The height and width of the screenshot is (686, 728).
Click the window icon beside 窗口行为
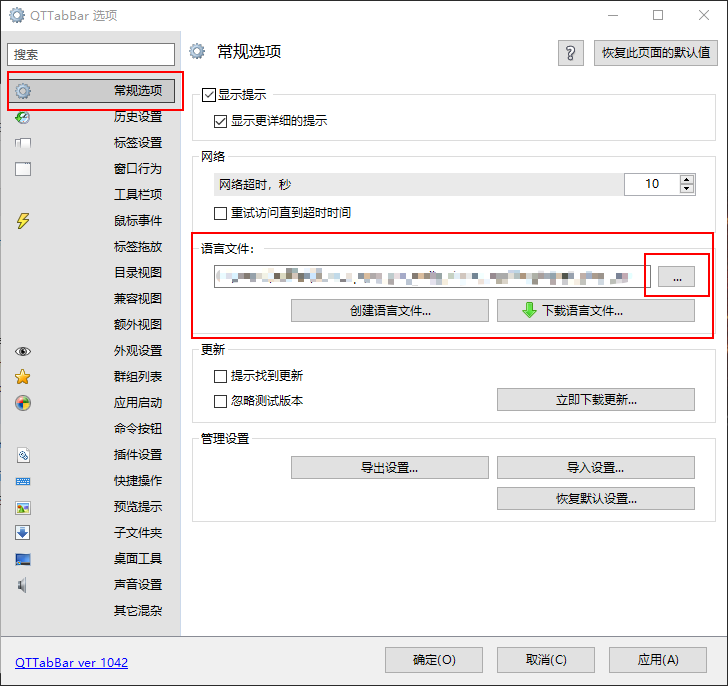[23, 169]
